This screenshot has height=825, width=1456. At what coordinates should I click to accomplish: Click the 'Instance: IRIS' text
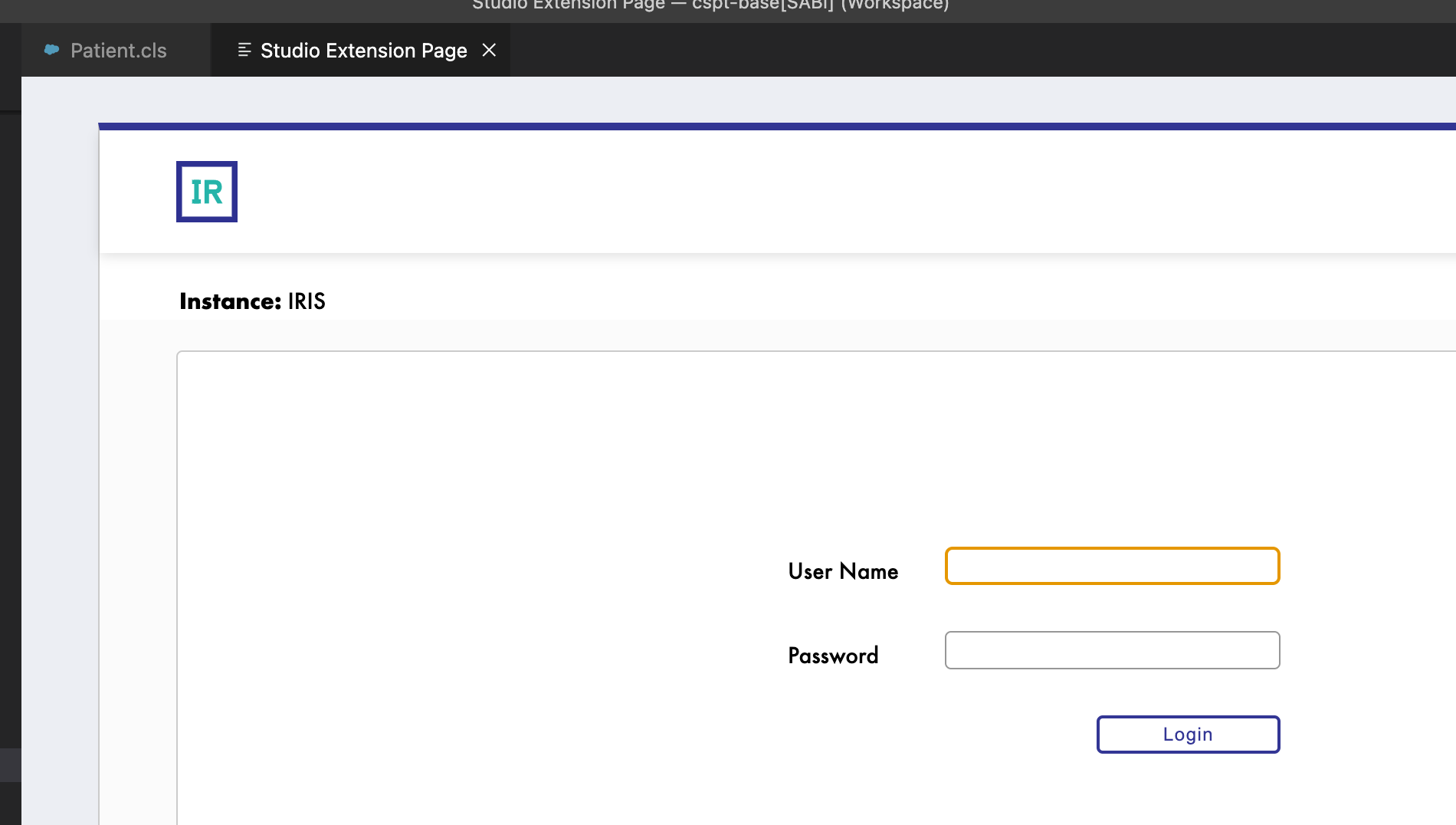(252, 301)
